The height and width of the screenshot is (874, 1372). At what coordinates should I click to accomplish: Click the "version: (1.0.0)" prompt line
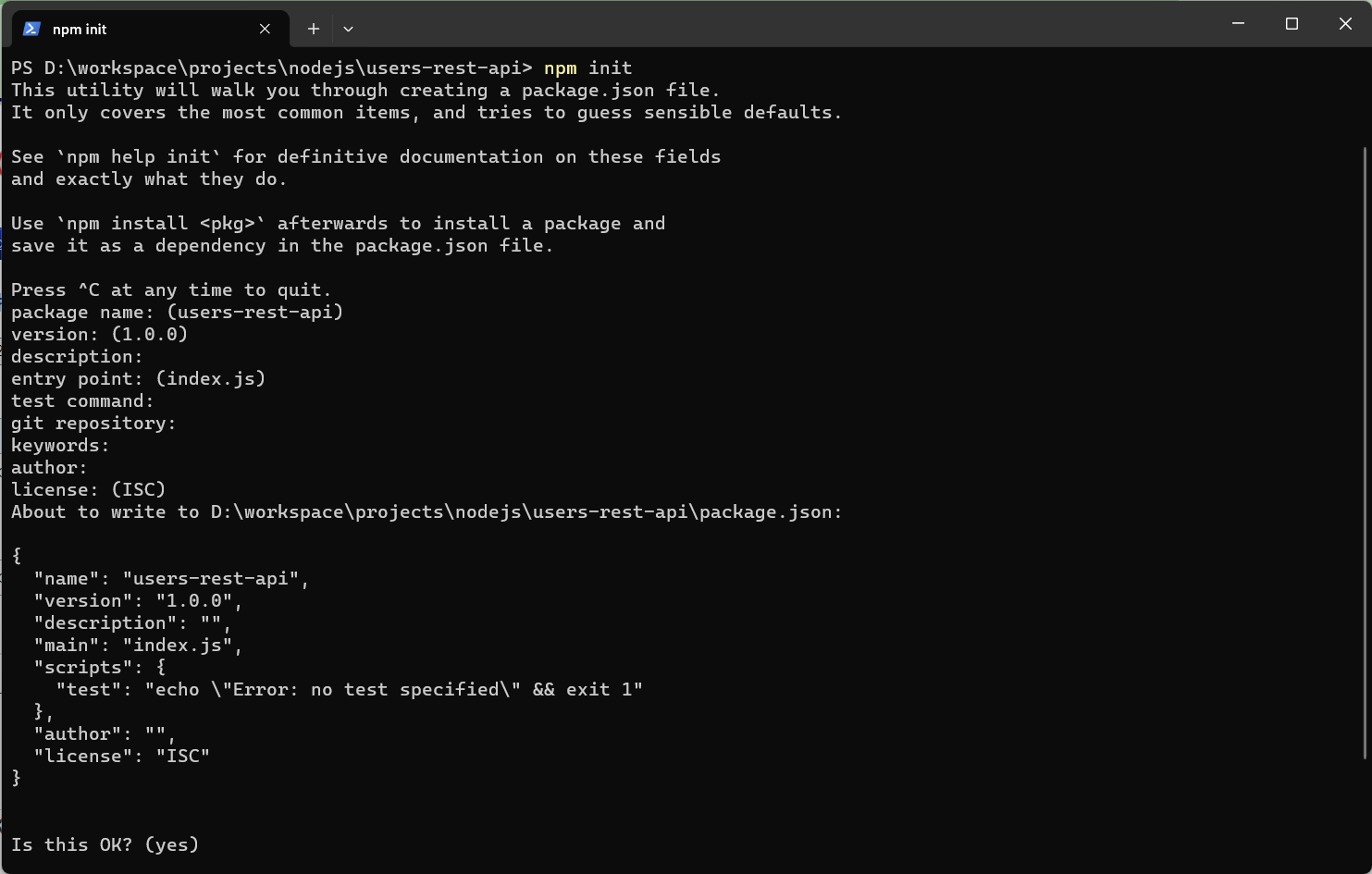[99, 334]
